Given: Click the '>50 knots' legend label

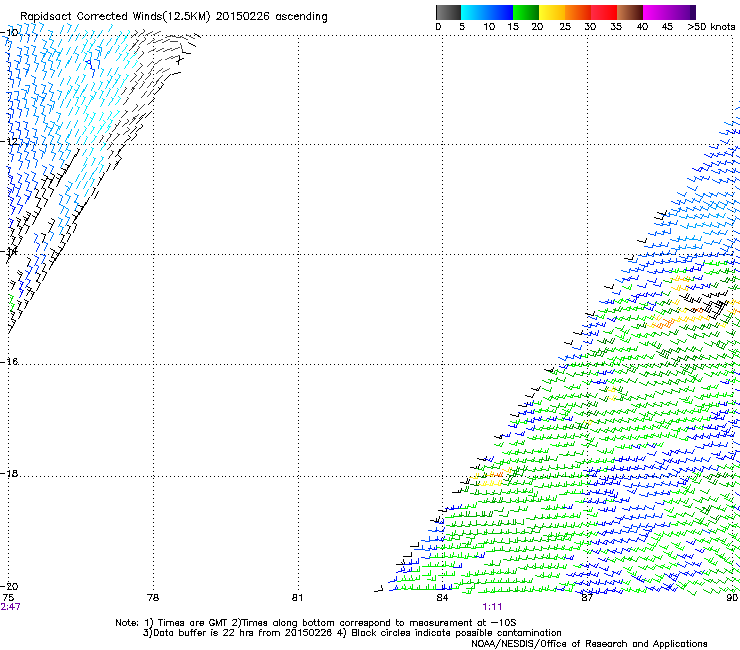Looking at the screenshot, I should point(711,27).
